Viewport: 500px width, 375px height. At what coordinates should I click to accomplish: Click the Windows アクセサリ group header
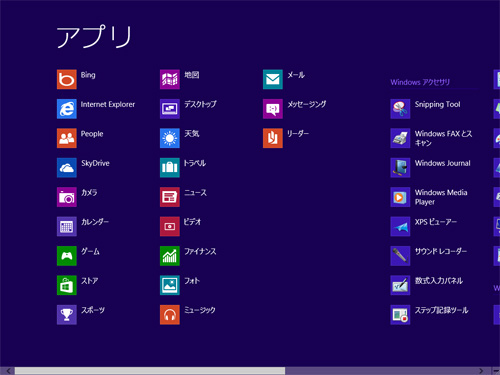click(420, 82)
